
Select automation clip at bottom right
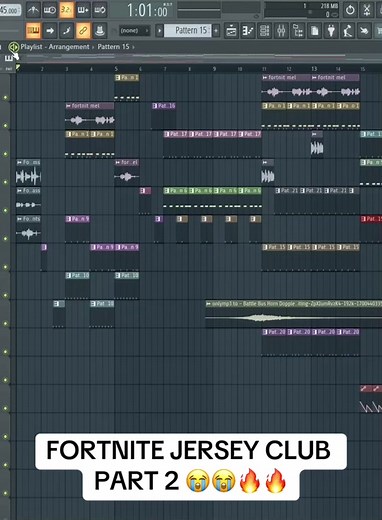point(371,399)
